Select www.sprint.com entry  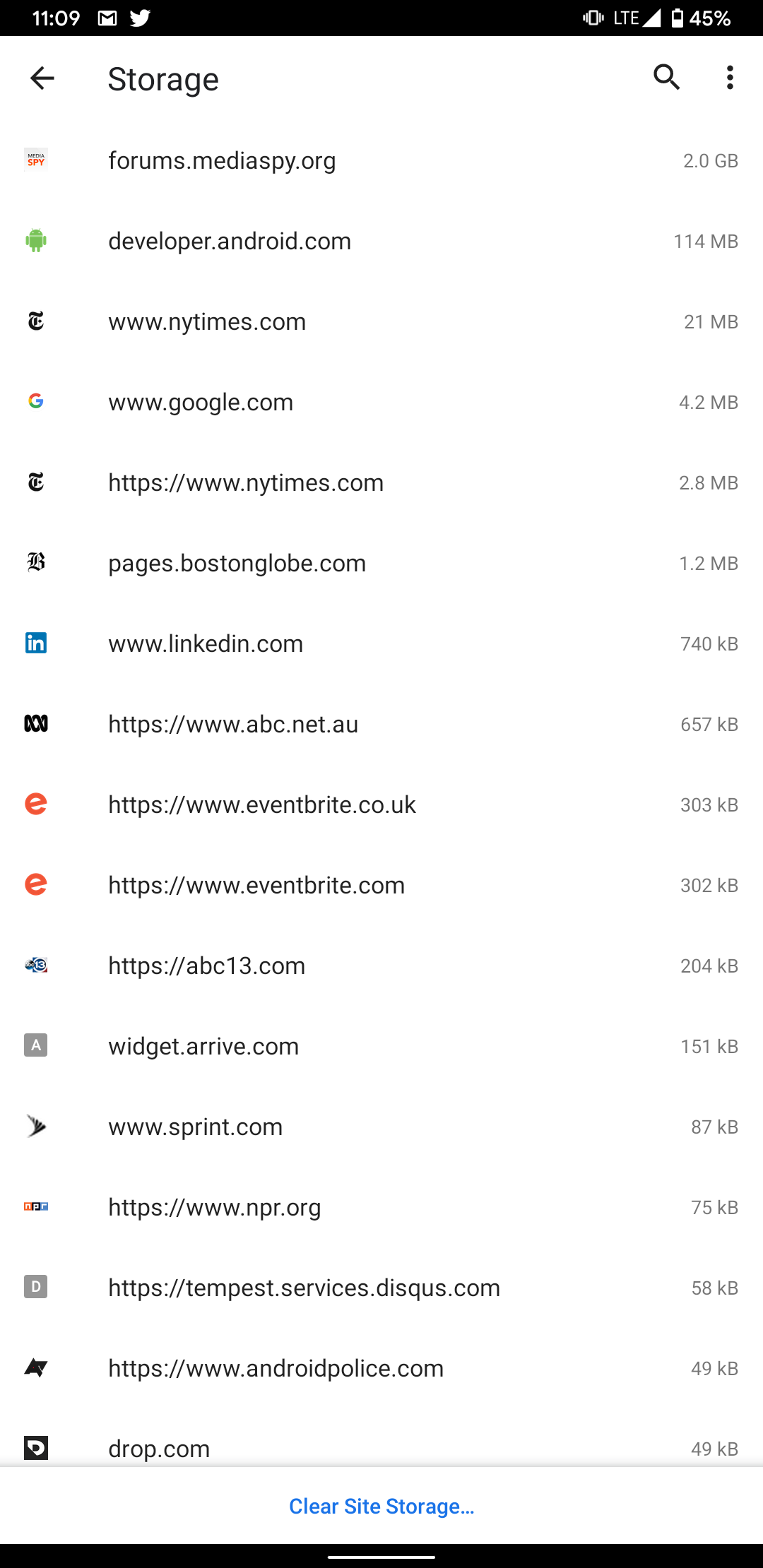coord(381,1127)
